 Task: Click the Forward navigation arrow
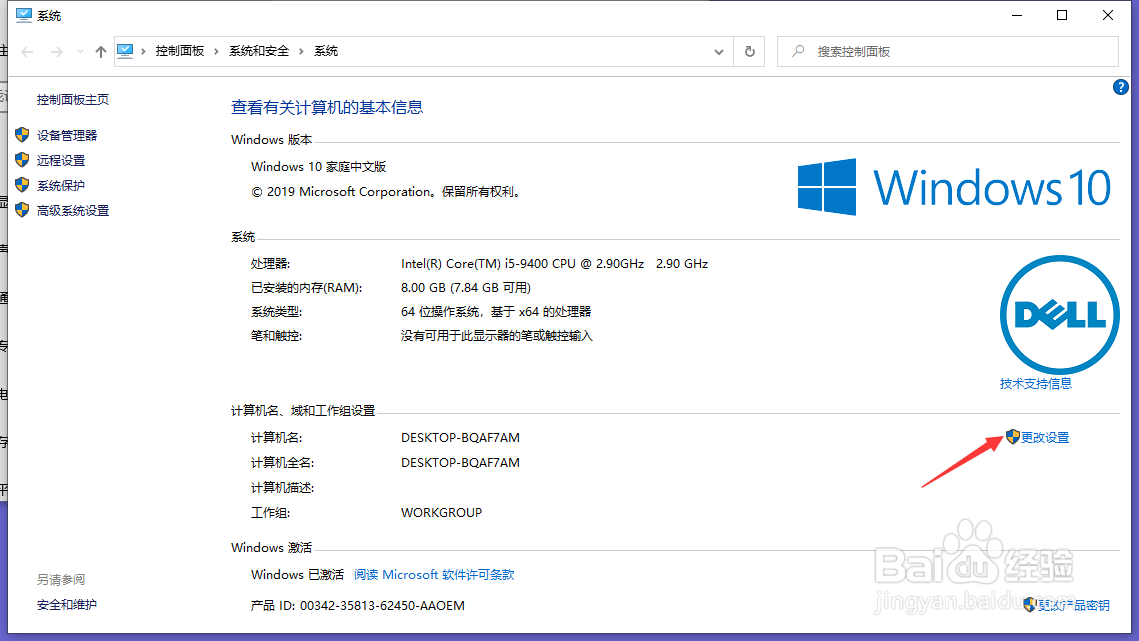57,52
